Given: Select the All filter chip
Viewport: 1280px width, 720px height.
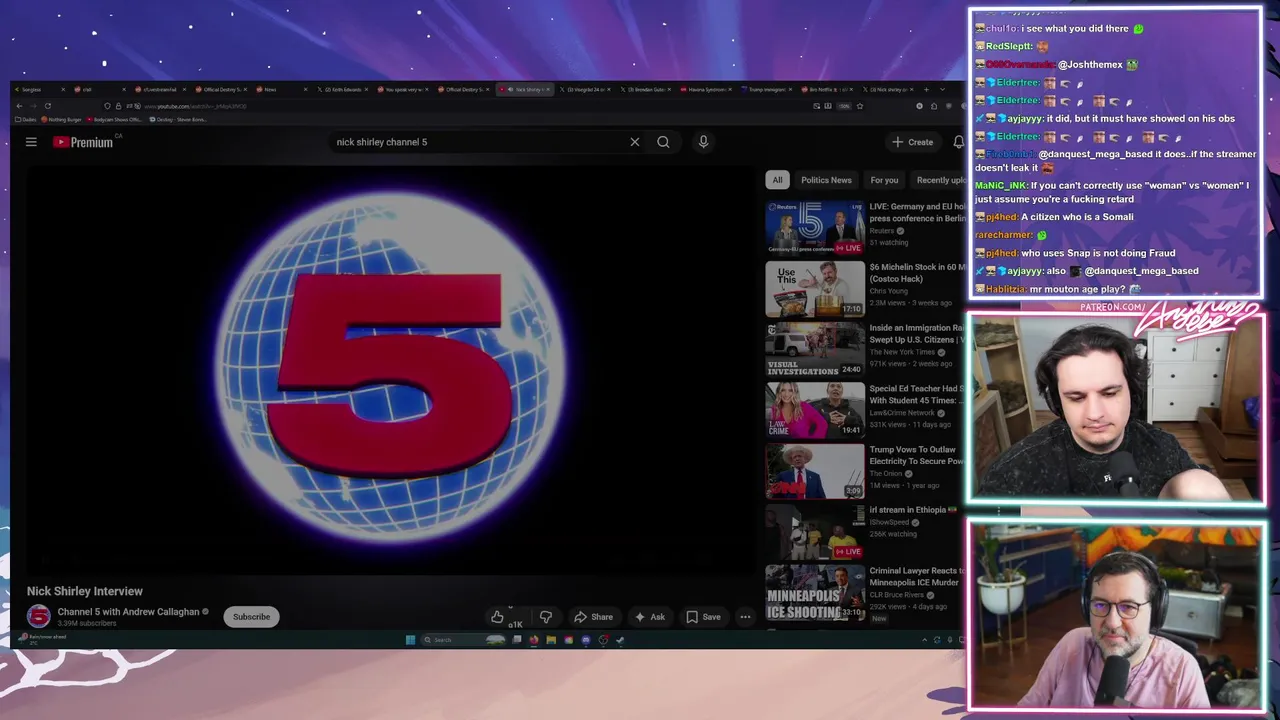Looking at the screenshot, I should click(777, 180).
